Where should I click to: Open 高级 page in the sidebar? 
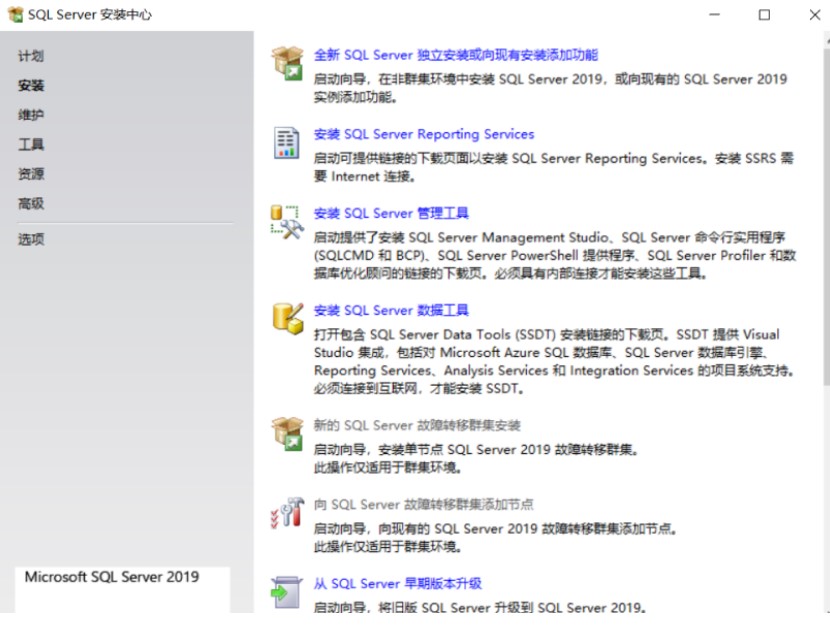(31, 204)
